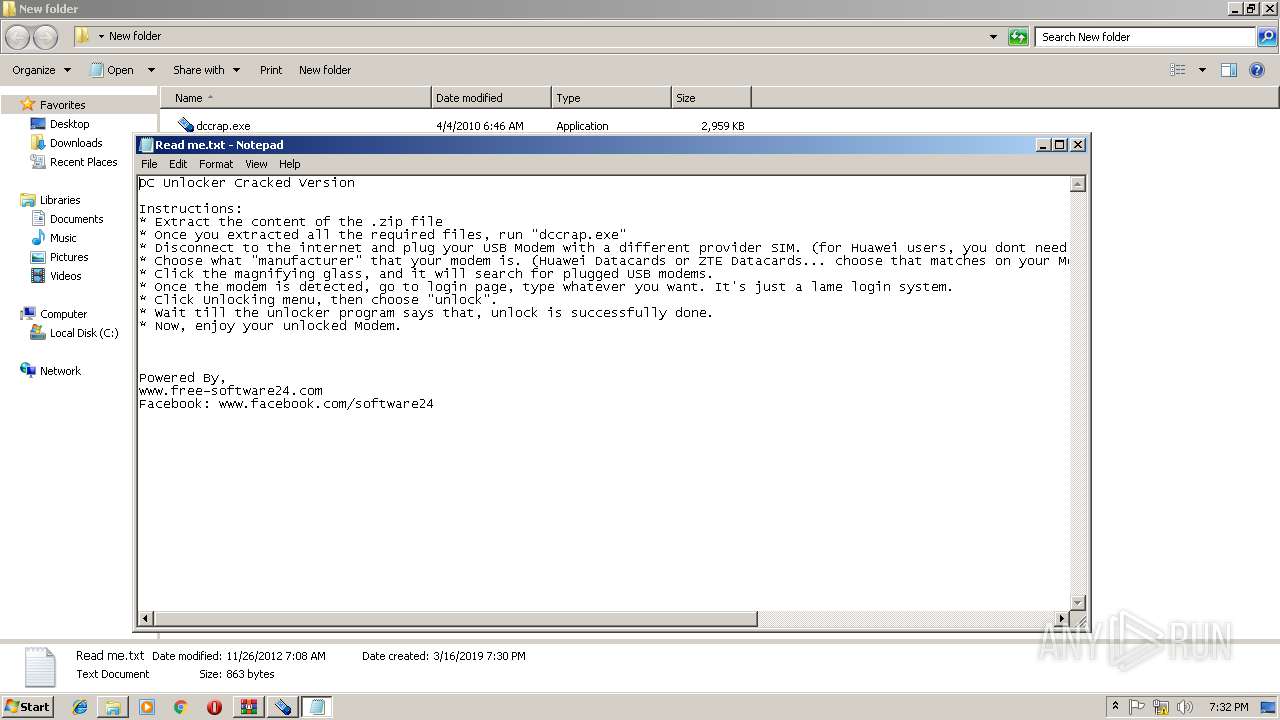Expand the view options dropdown arrow
Screen dimensions: 1280x720
click(1202, 70)
